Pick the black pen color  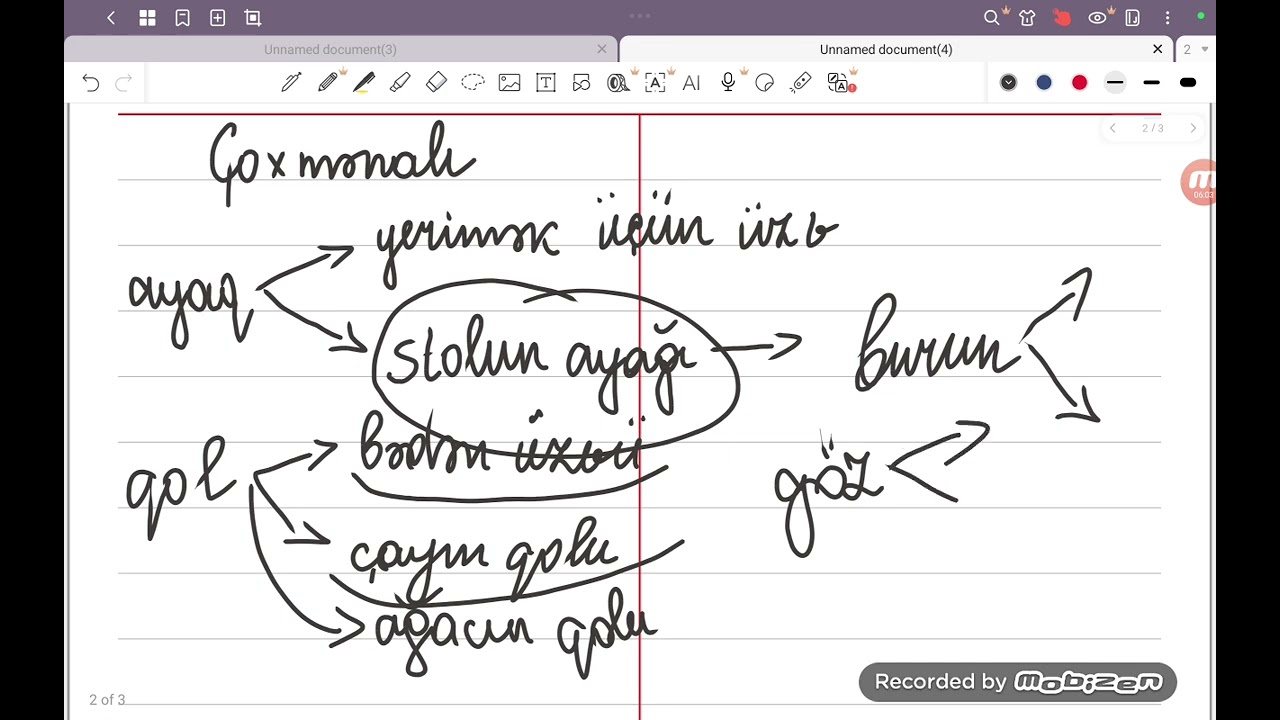point(1008,83)
